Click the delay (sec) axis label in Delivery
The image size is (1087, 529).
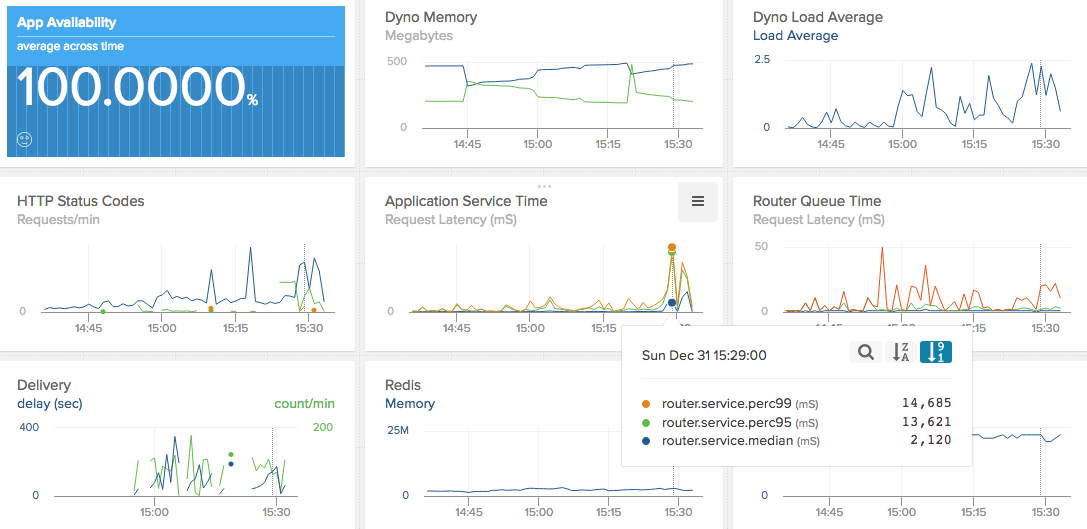[49, 404]
